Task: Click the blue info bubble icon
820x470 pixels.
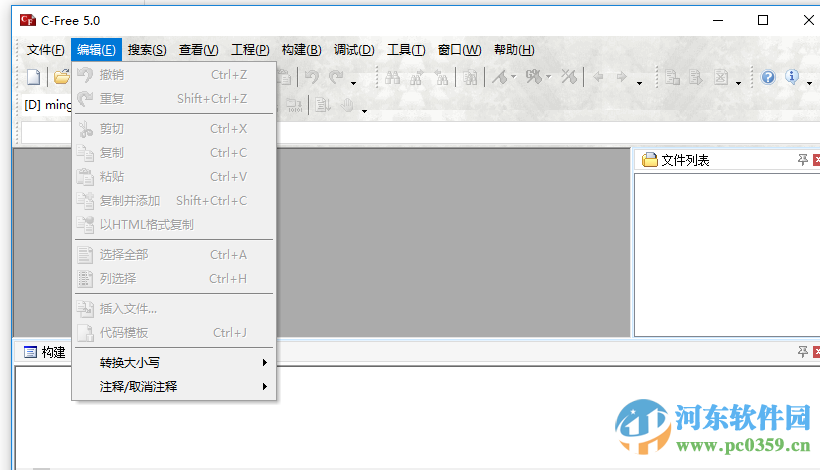Action: 792,77
